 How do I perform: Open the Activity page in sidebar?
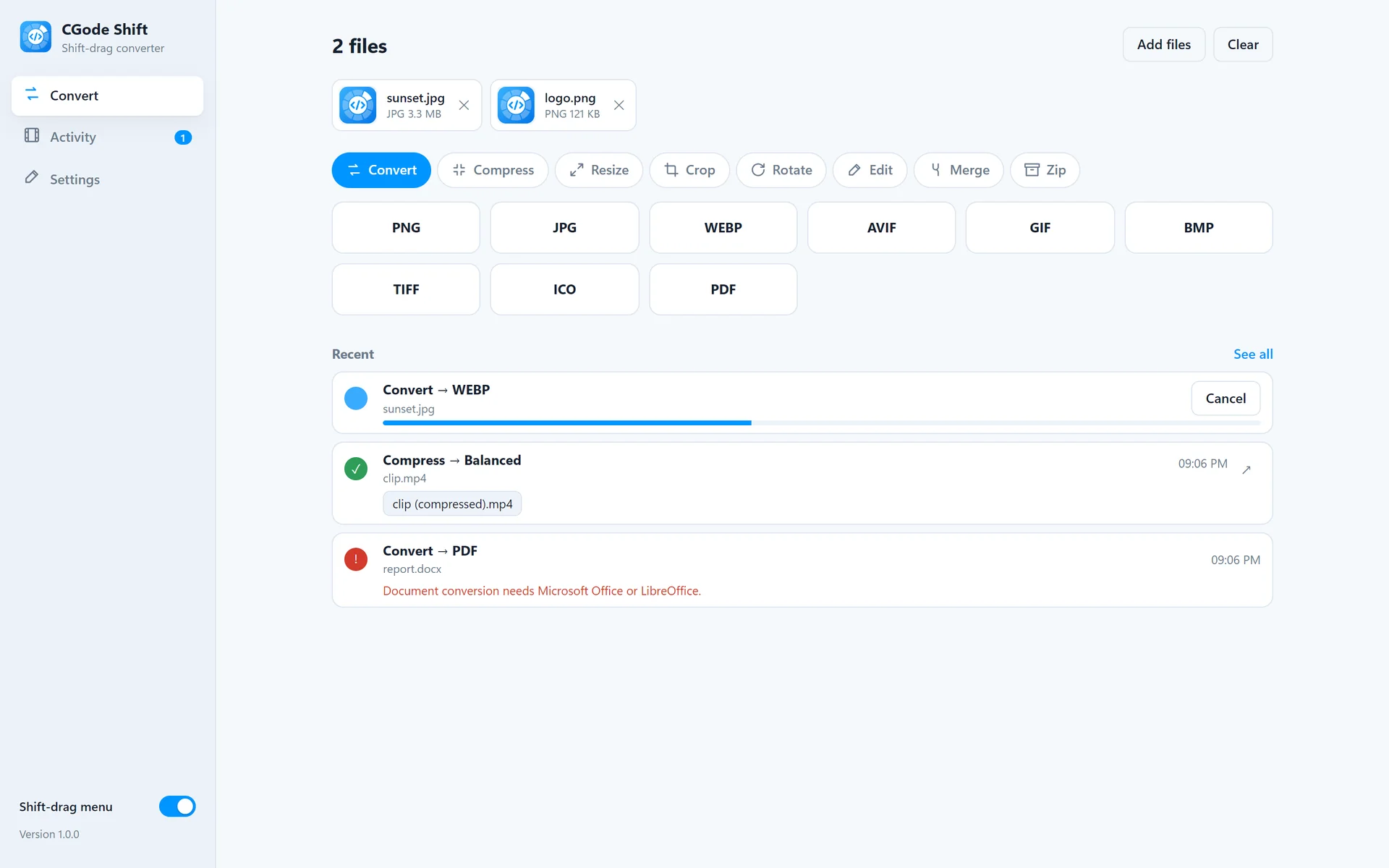pyautogui.click(x=107, y=137)
